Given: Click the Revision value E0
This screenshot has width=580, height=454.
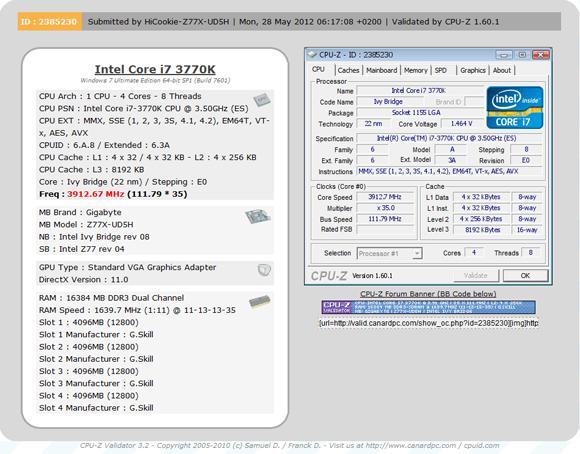Looking at the screenshot, I should coord(526,160).
